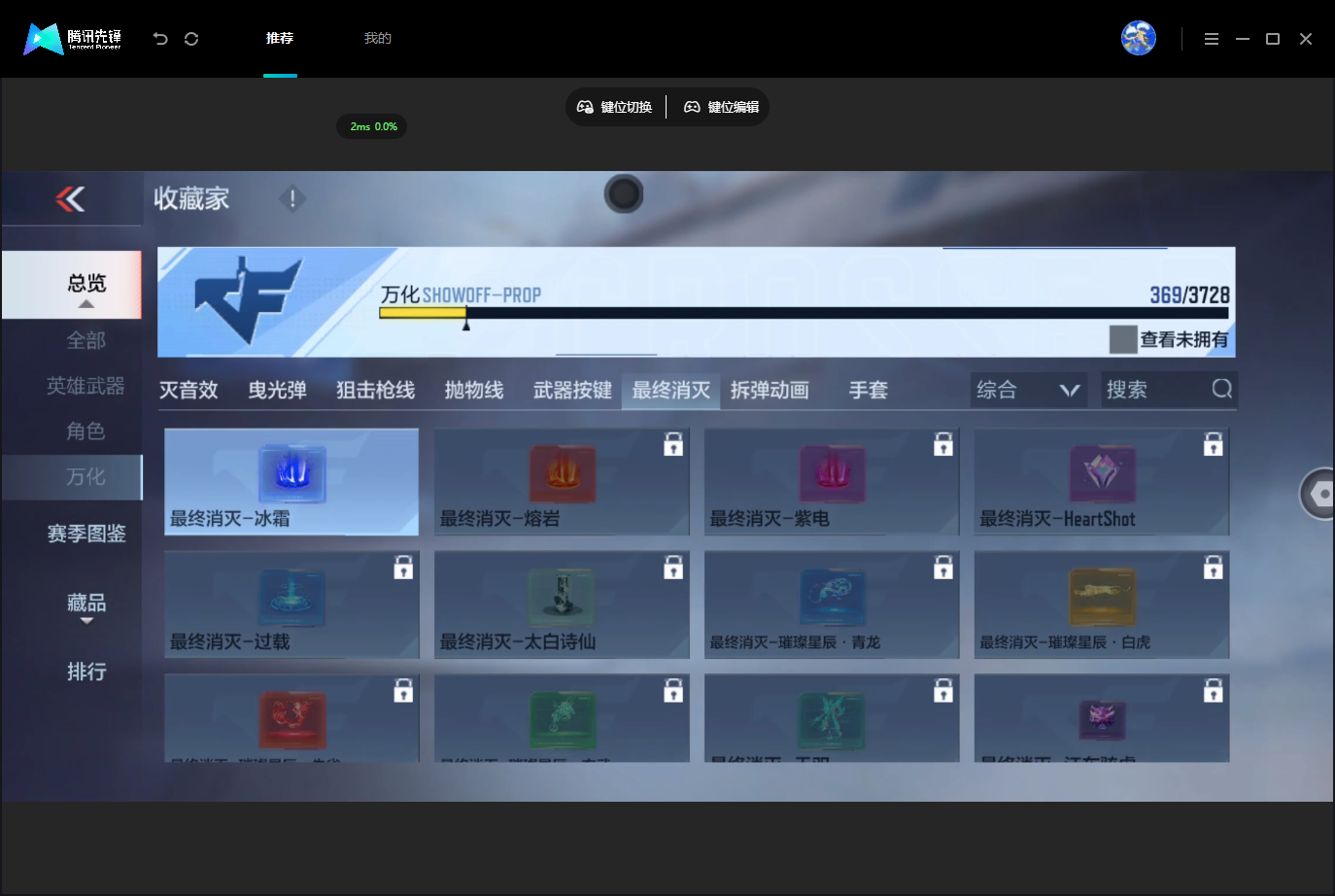The width and height of the screenshot is (1335, 896).
Task: Select the 抛物线 category tab
Action: (474, 391)
